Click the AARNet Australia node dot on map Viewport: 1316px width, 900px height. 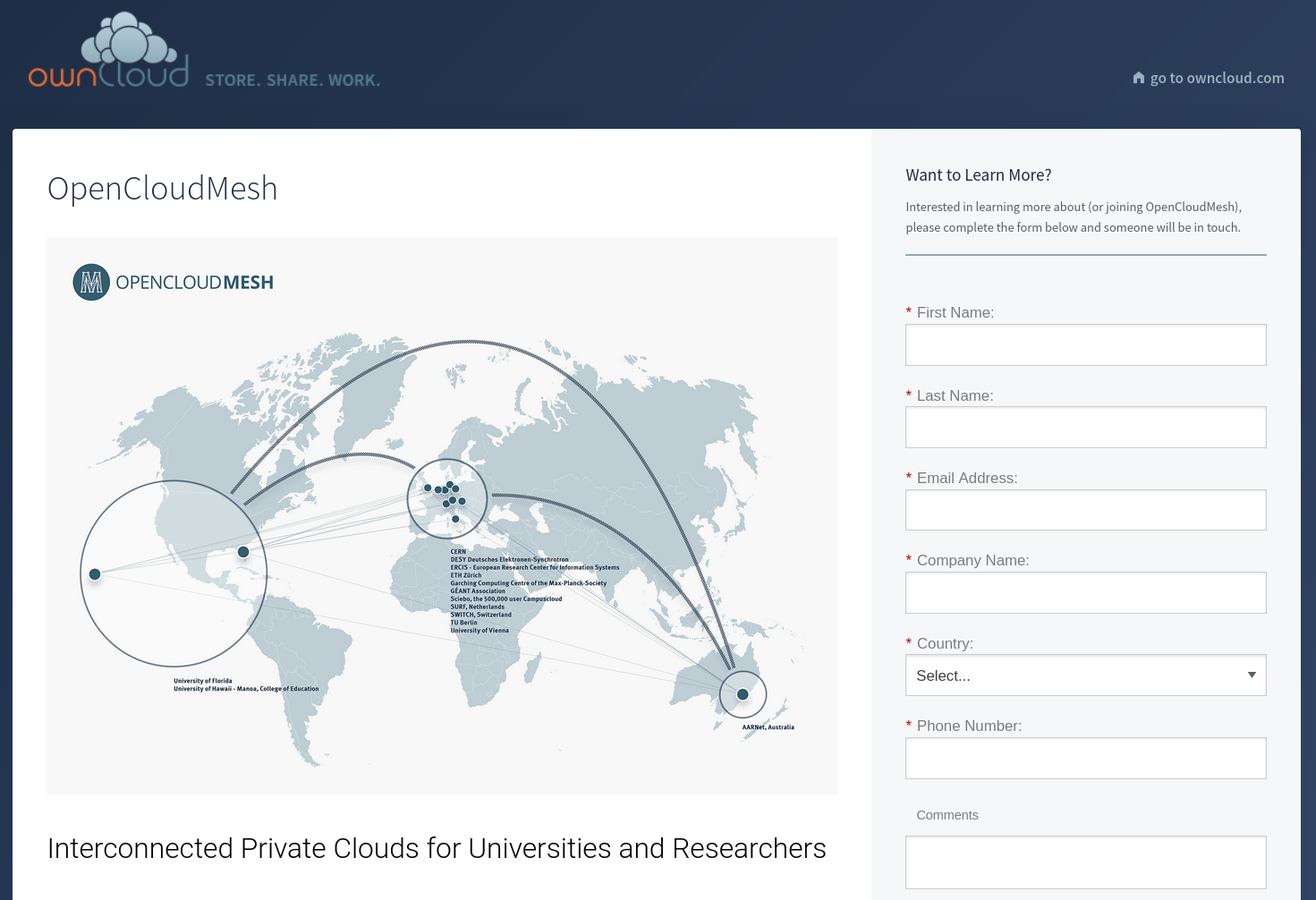pyautogui.click(x=743, y=694)
